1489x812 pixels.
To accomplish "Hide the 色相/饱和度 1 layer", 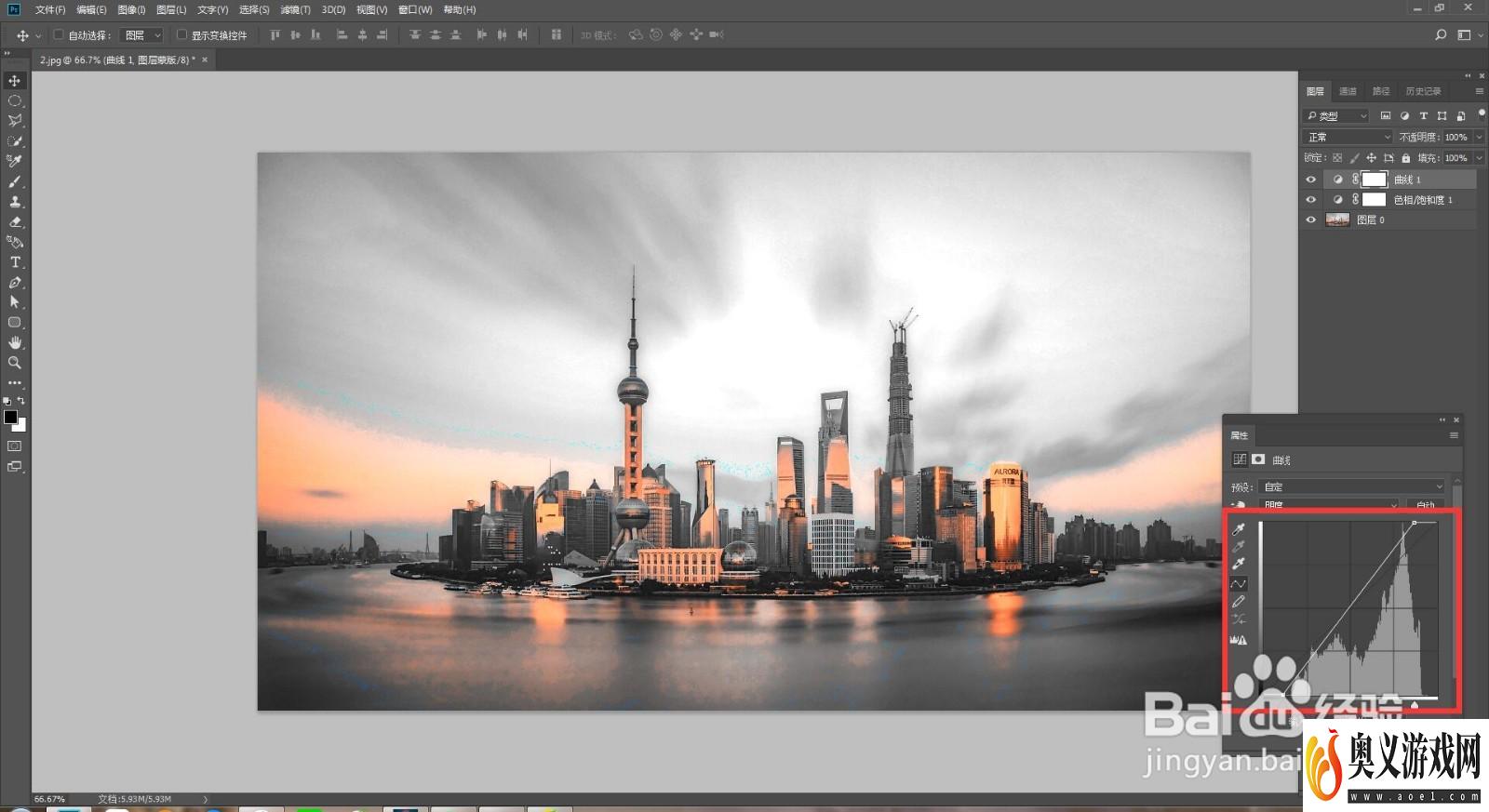I will click(x=1311, y=200).
